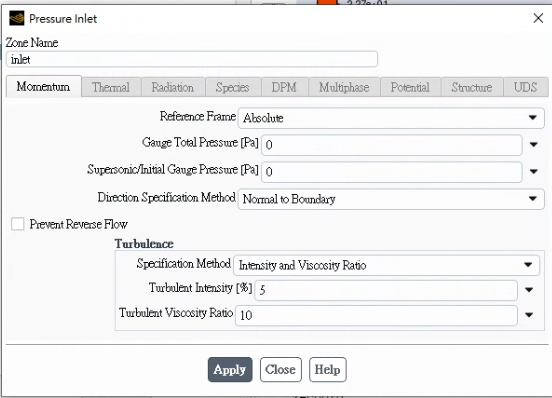552x398 pixels.
Task: Click the Zone Name label
Action: [32, 43]
